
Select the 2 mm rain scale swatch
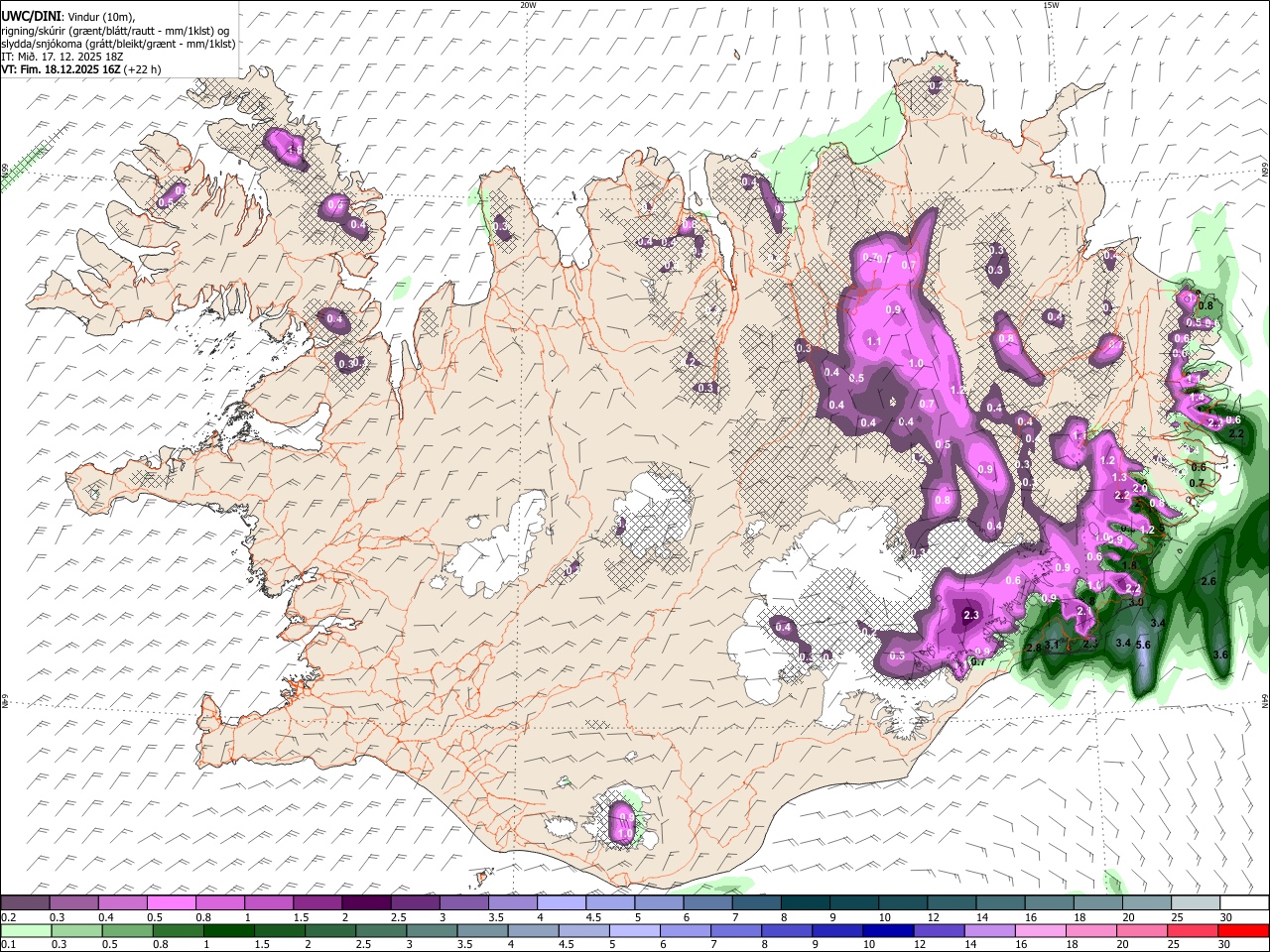point(329,930)
